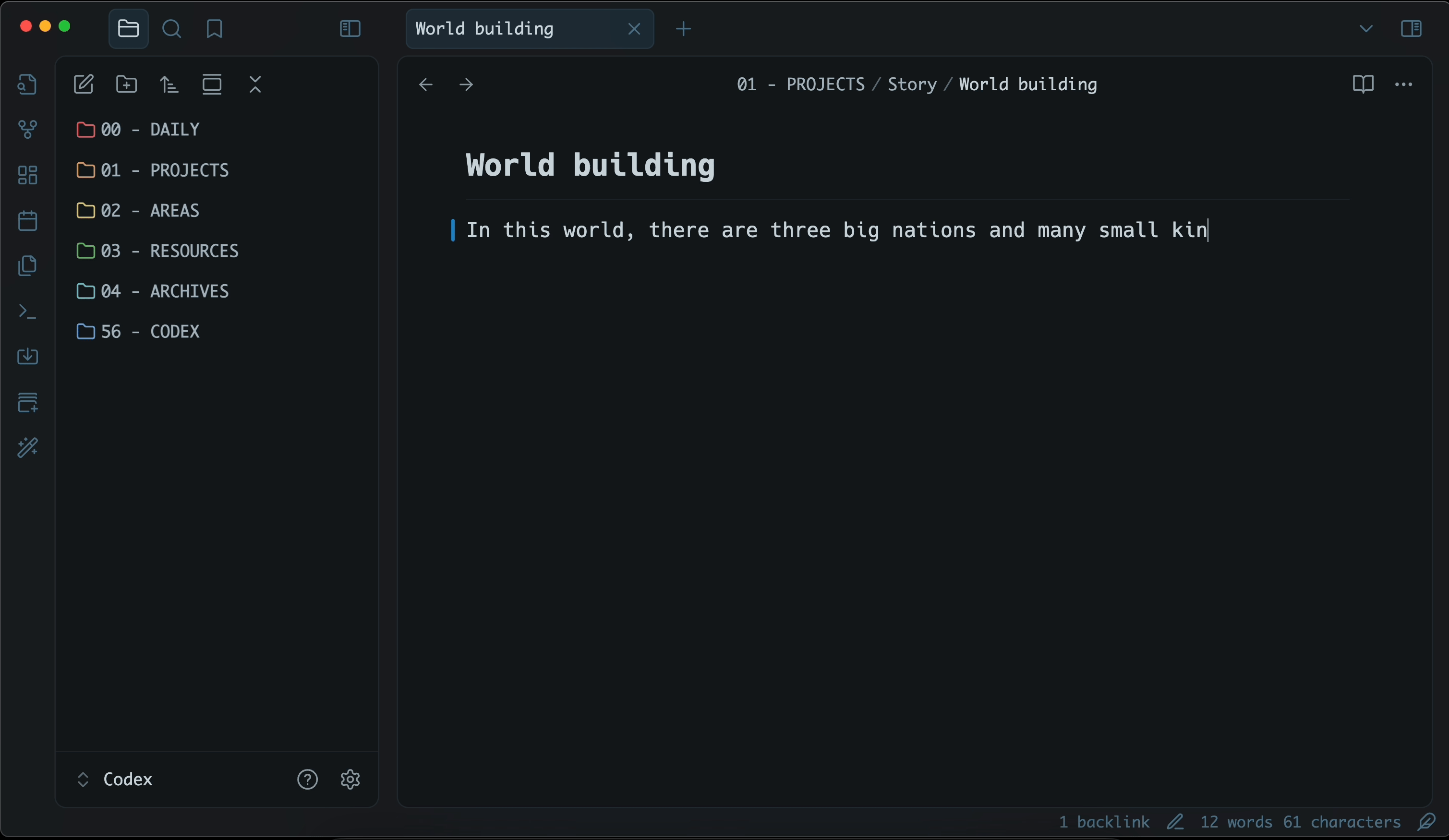Toggle the right sidebar panel
This screenshot has height=840, width=1449.
click(x=1411, y=29)
